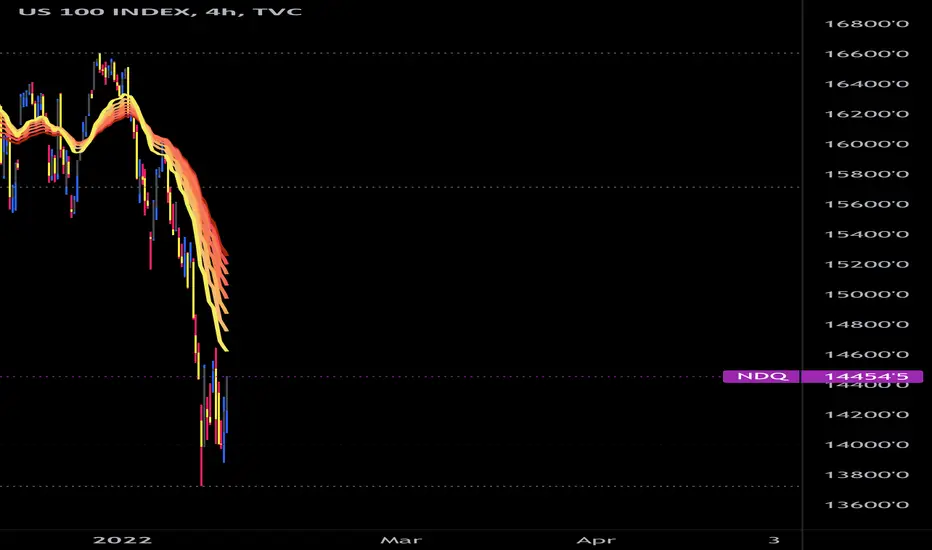Click the Mar time axis label
The image size is (932, 550).
pos(401,540)
